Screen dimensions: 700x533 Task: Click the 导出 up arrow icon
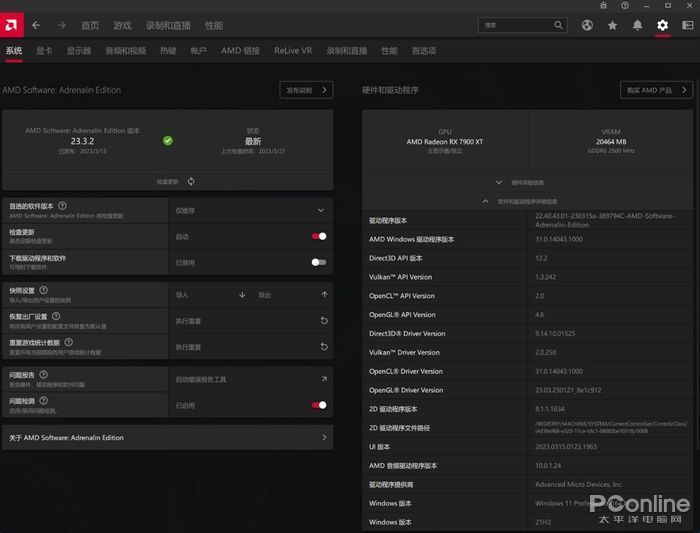[325, 295]
